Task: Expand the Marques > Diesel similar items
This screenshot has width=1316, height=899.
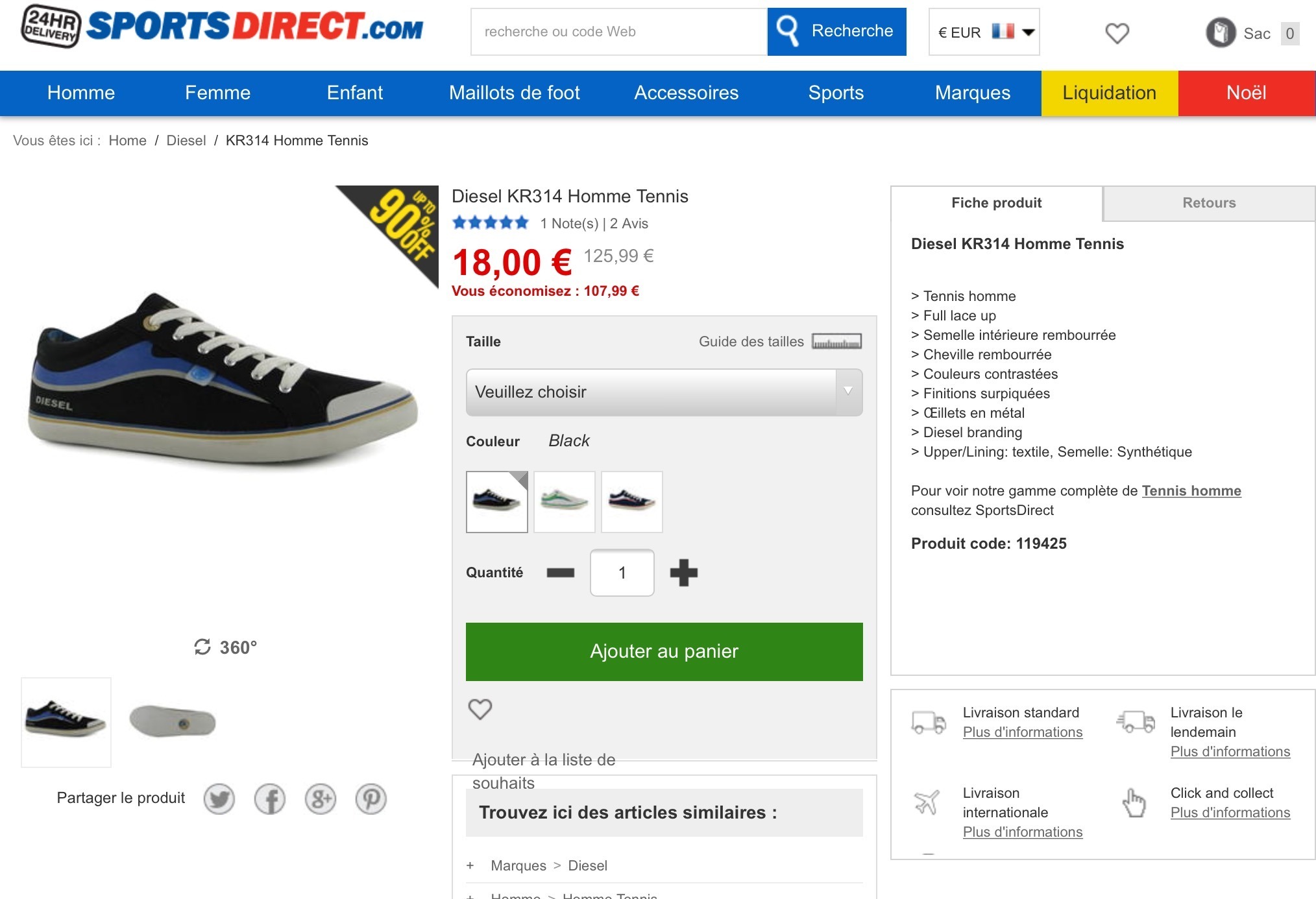Action: point(470,866)
